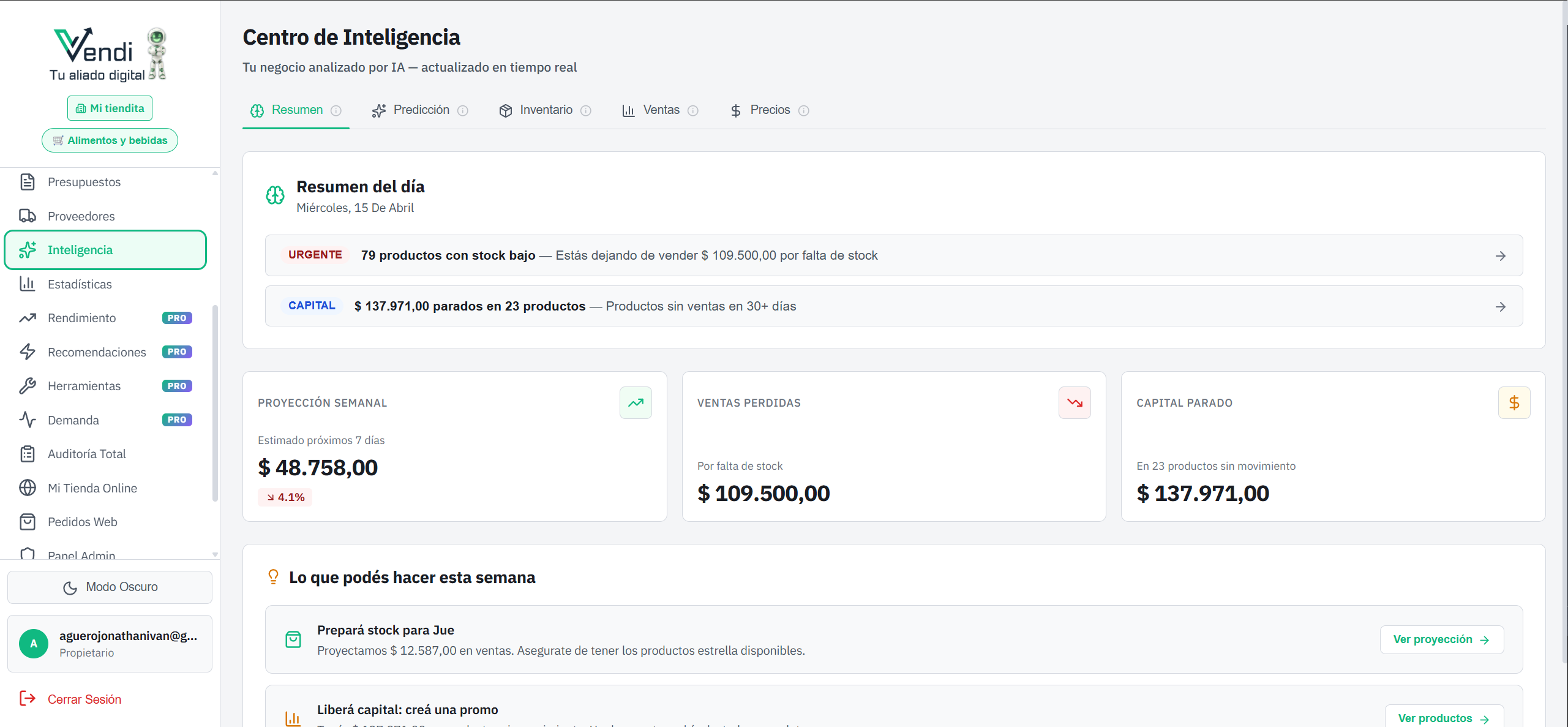
Task: Expand the CAPITAL parados alert arrow
Action: 1500,307
